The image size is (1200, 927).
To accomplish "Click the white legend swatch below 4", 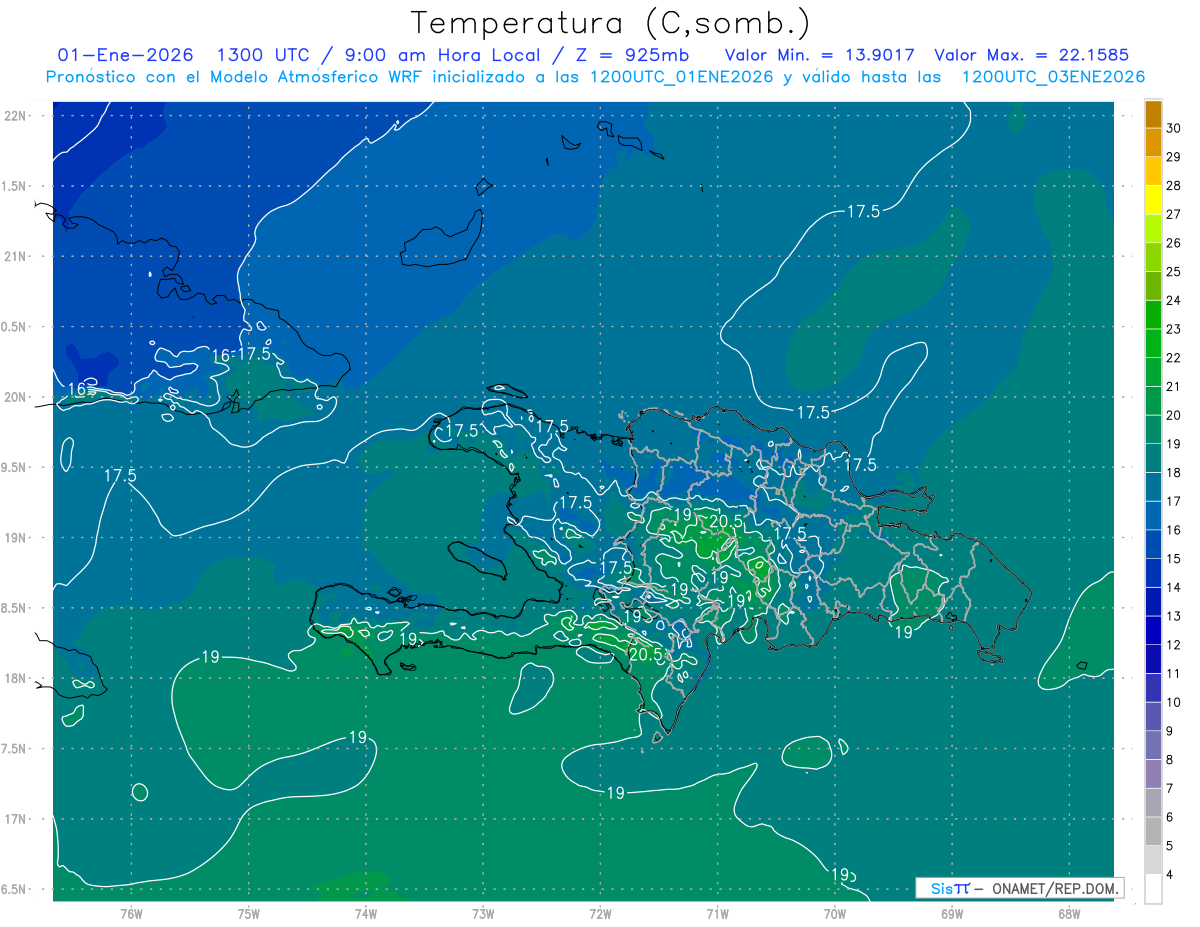I will point(1153,889).
